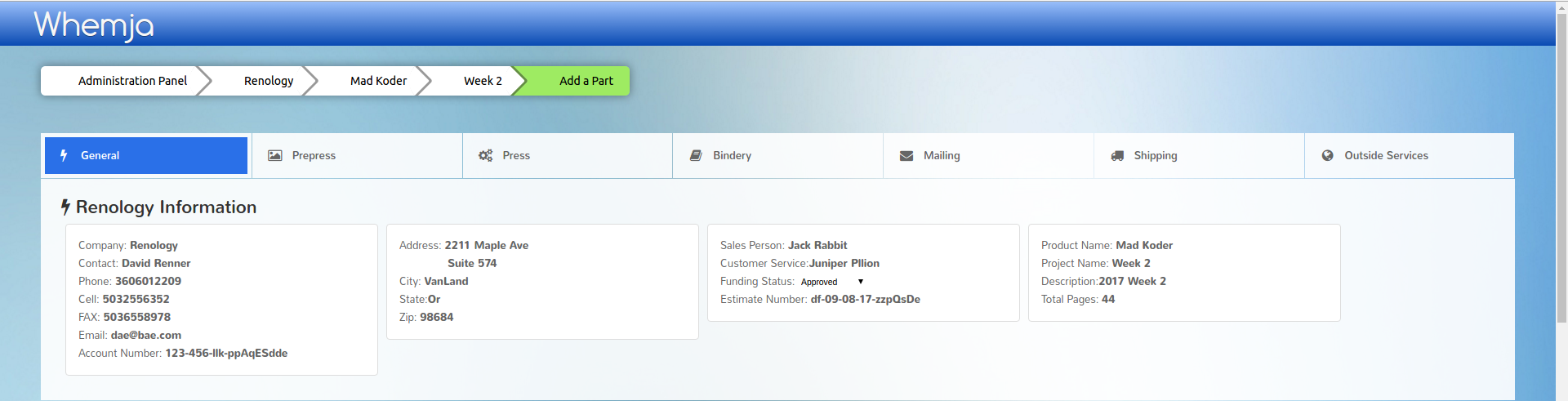Click the book icon in Bindery tab
The image size is (1568, 401).
point(696,155)
